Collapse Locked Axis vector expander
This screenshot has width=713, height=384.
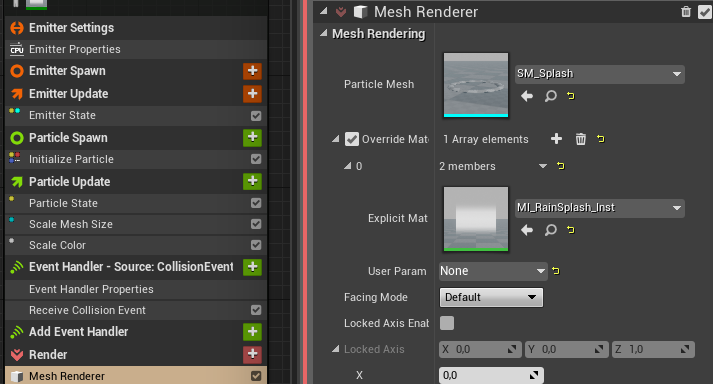336,349
